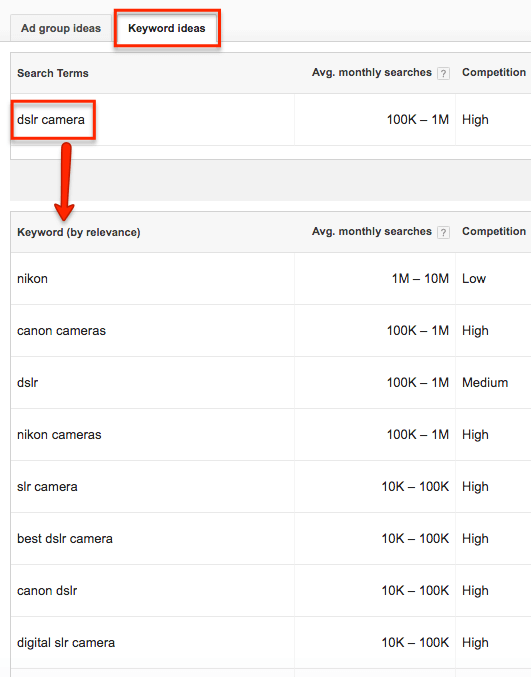Select the Keyword ideas tab
The image size is (531, 677).
point(167,28)
